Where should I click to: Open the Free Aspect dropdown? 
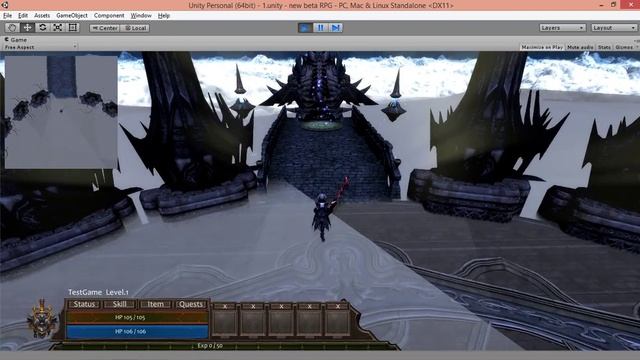[40, 47]
